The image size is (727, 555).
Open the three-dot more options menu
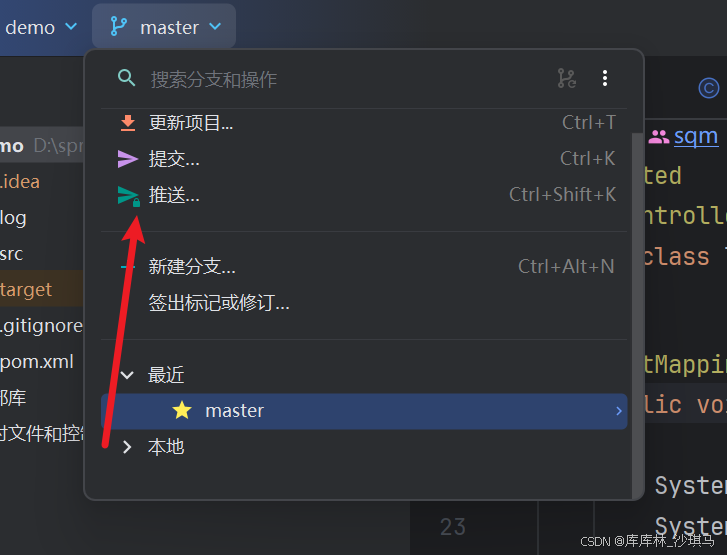tap(605, 78)
